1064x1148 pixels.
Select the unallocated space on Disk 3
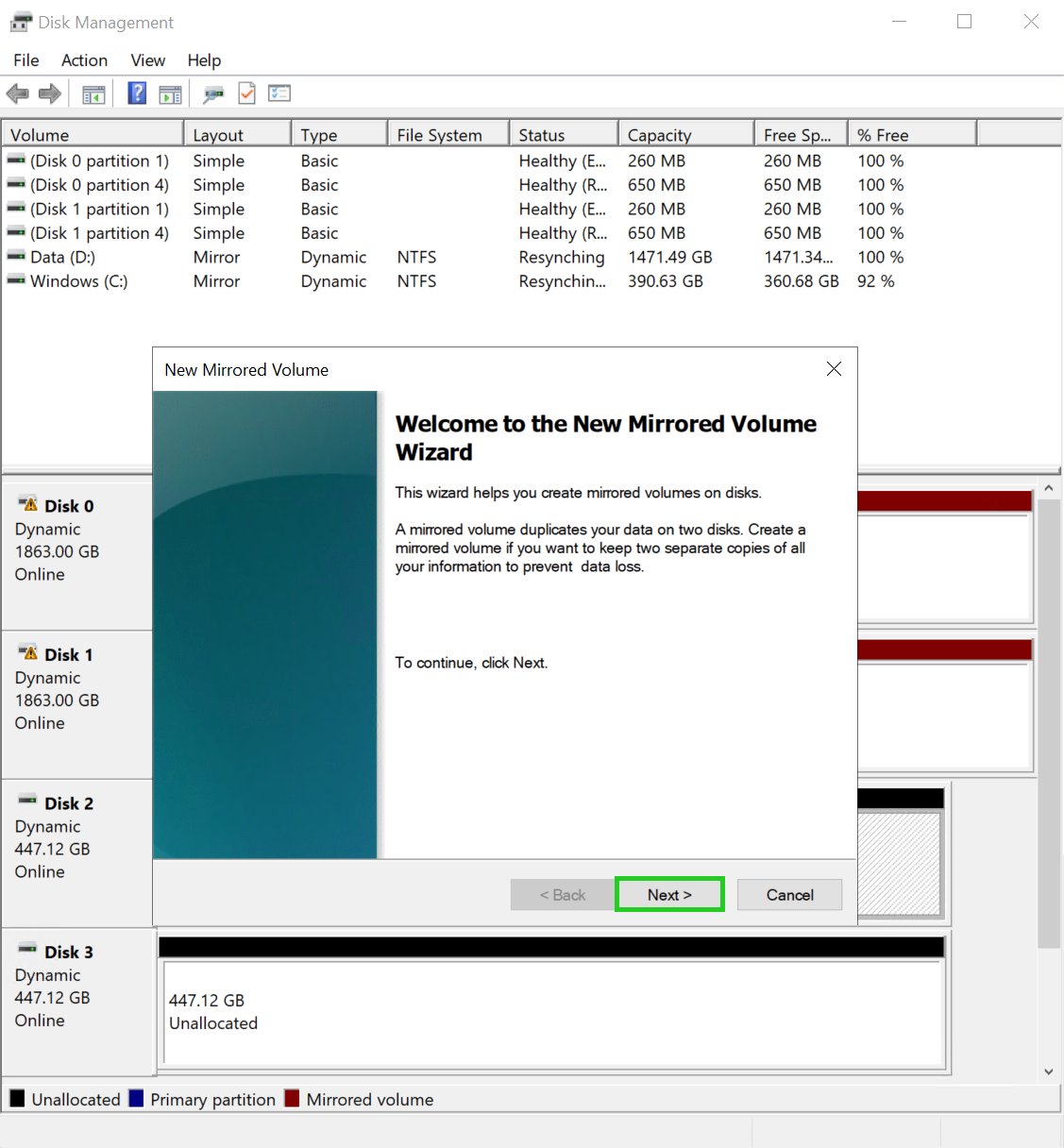pyautogui.click(x=552, y=1012)
